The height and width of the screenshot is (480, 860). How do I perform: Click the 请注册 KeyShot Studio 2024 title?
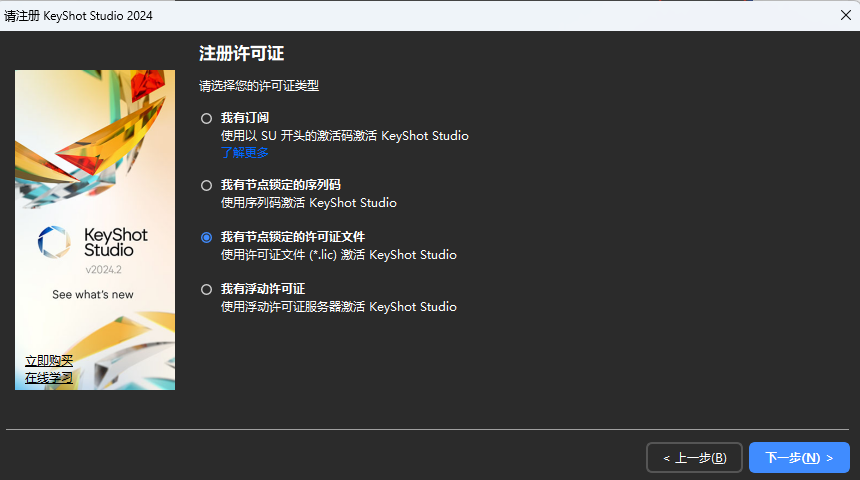tap(78, 16)
